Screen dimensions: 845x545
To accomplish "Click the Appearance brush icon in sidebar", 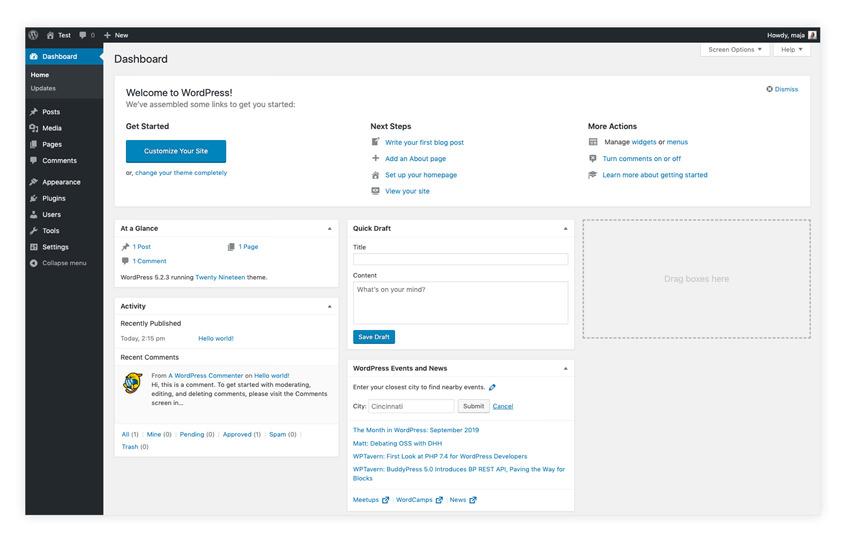I will 33,182.
